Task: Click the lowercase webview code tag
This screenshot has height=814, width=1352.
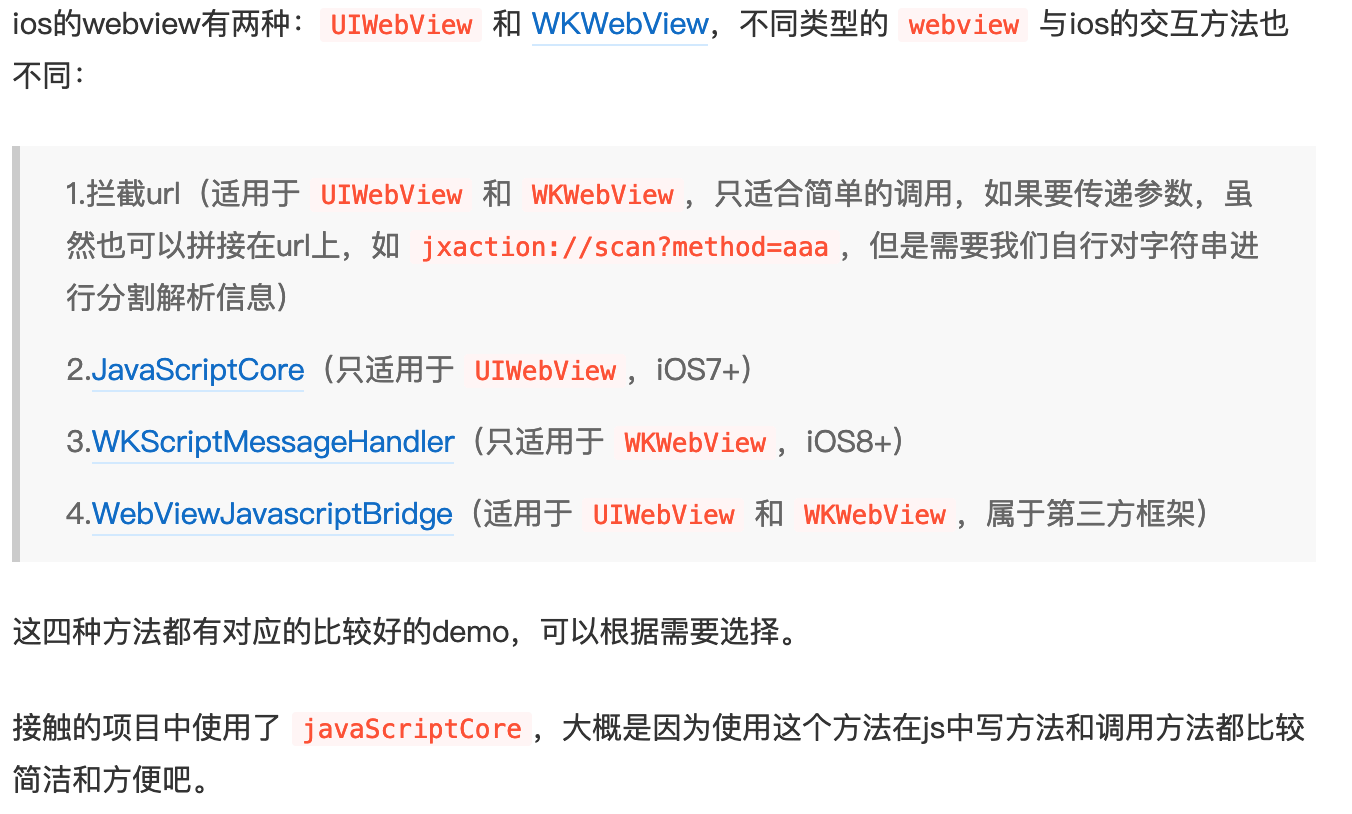Action: click(x=963, y=25)
